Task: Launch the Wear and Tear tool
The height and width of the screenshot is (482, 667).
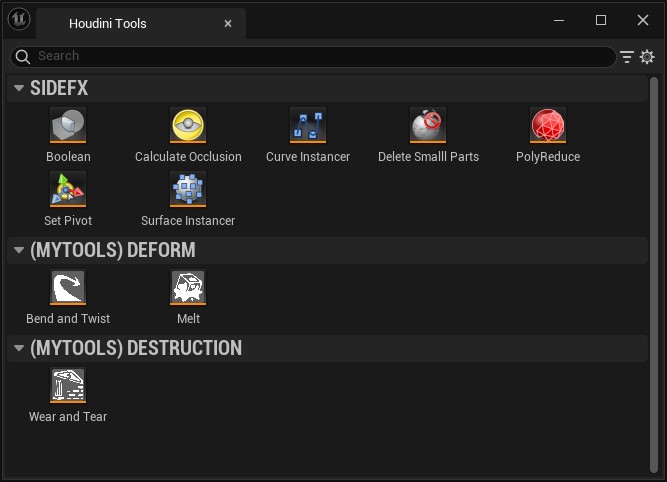Action: [68, 386]
